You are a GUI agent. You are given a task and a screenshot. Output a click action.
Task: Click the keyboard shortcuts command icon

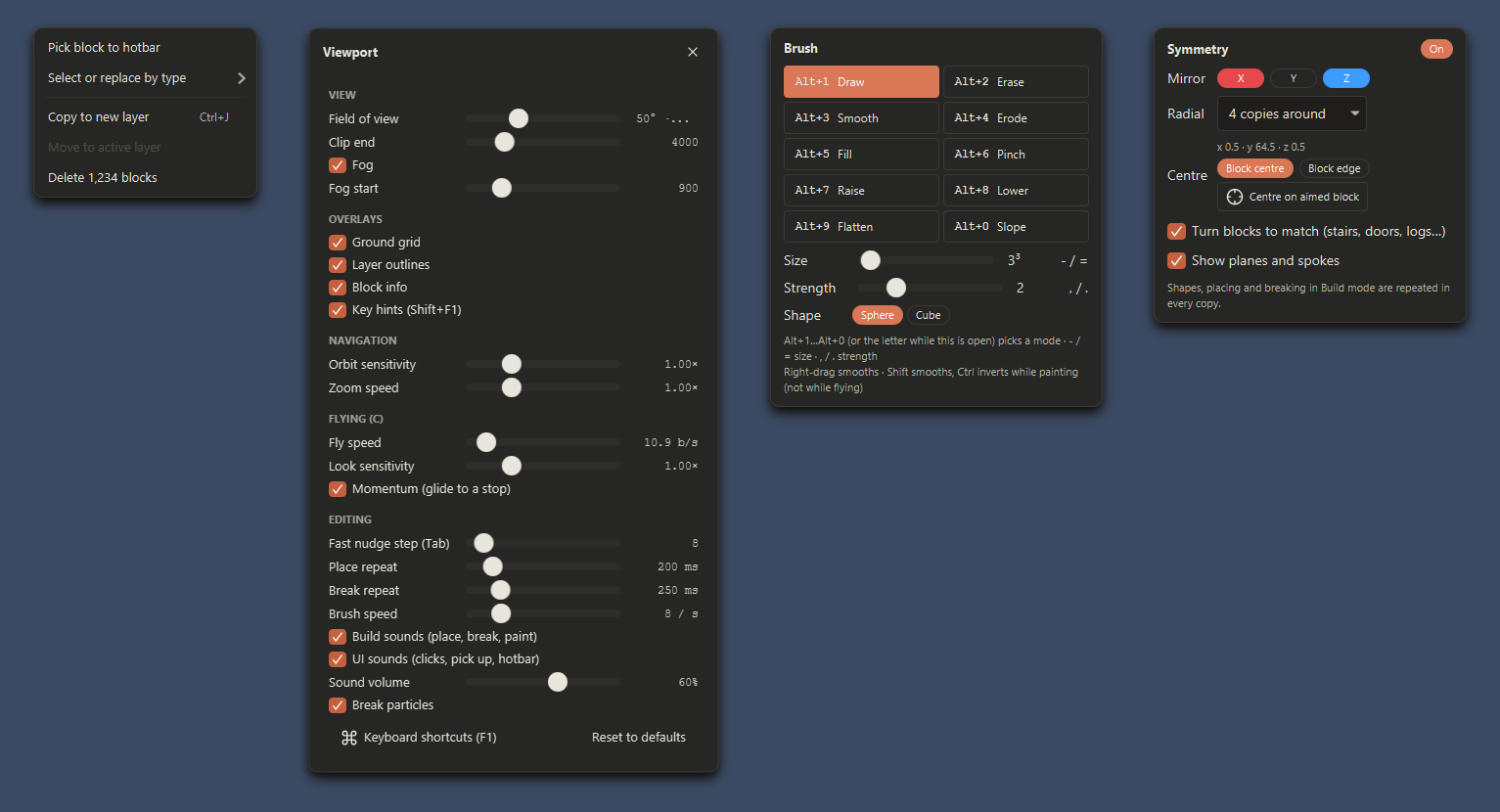[349, 738]
